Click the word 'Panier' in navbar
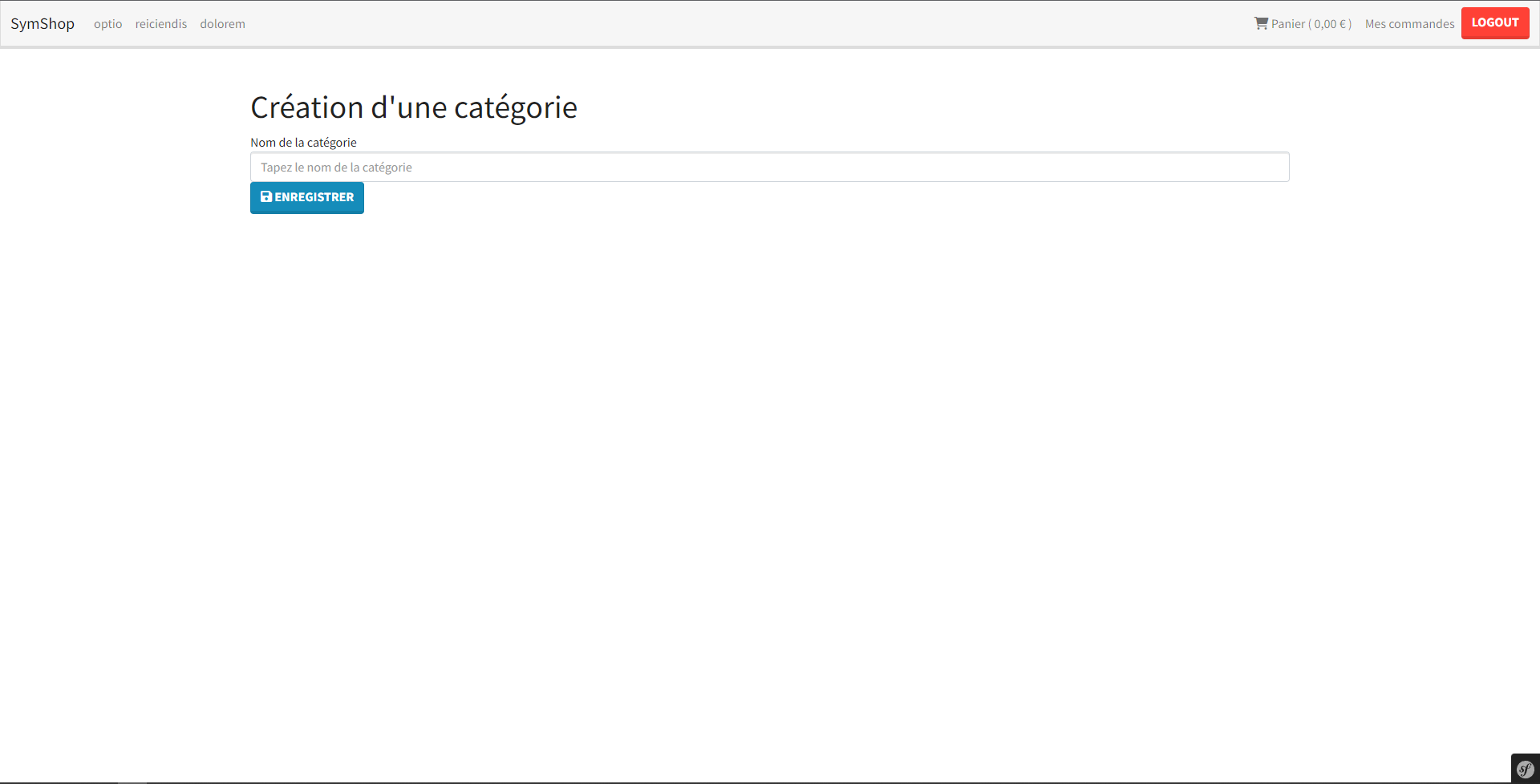 [1288, 24]
